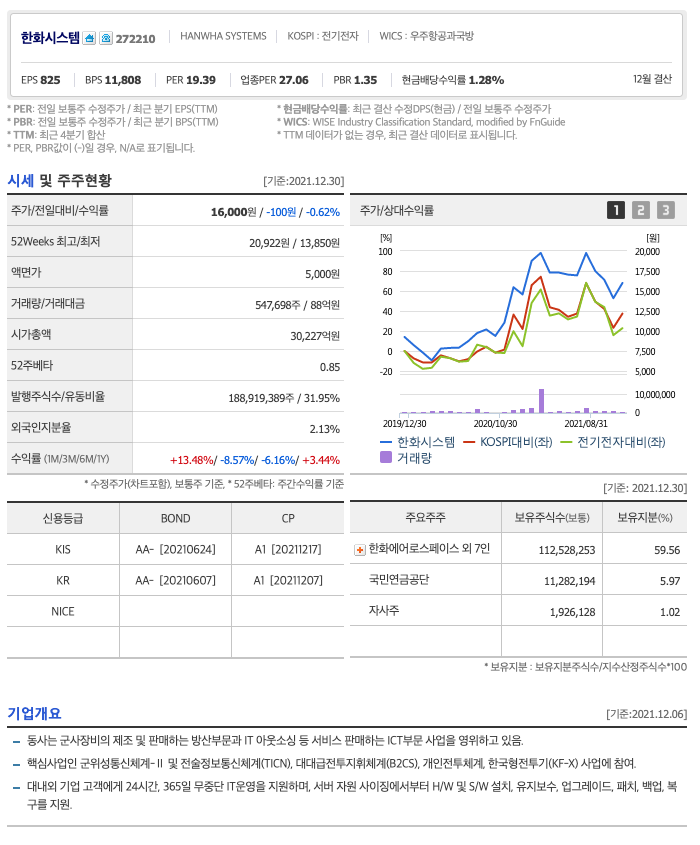Click the PER 19.39 value
Image resolution: width=700 pixels, height=845 pixels.
191,80
